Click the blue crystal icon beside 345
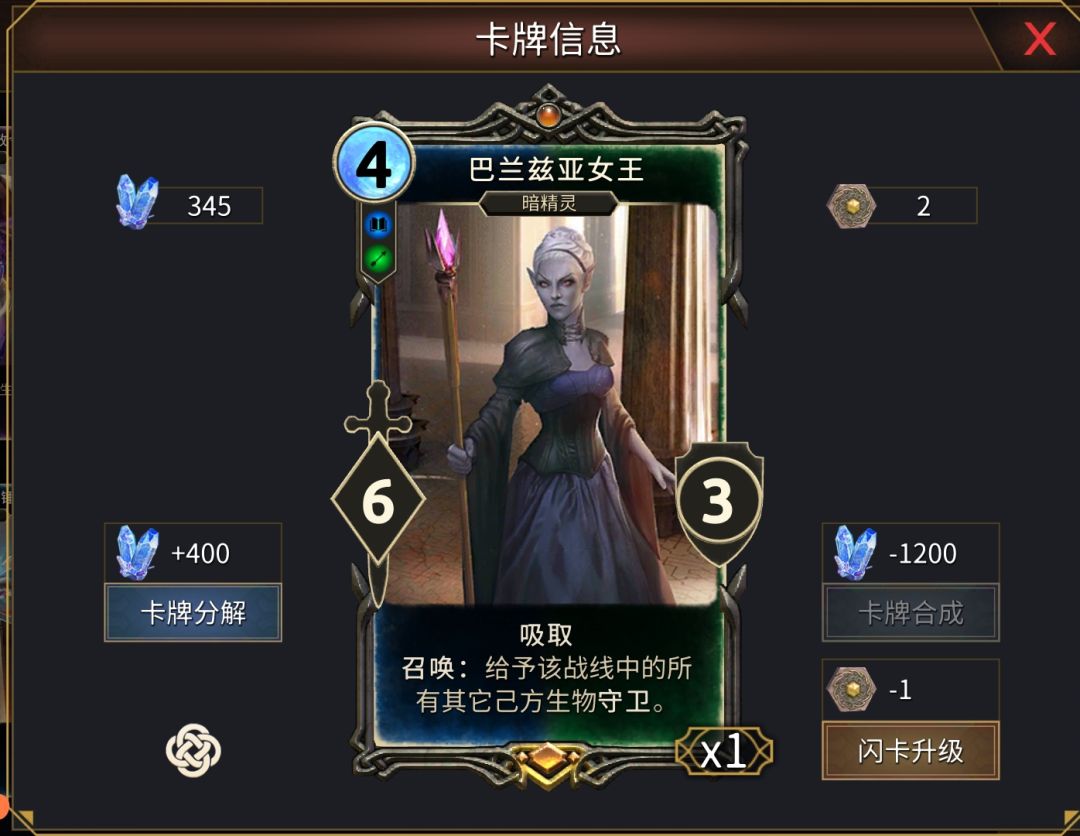 pyautogui.click(x=137, y=200)
